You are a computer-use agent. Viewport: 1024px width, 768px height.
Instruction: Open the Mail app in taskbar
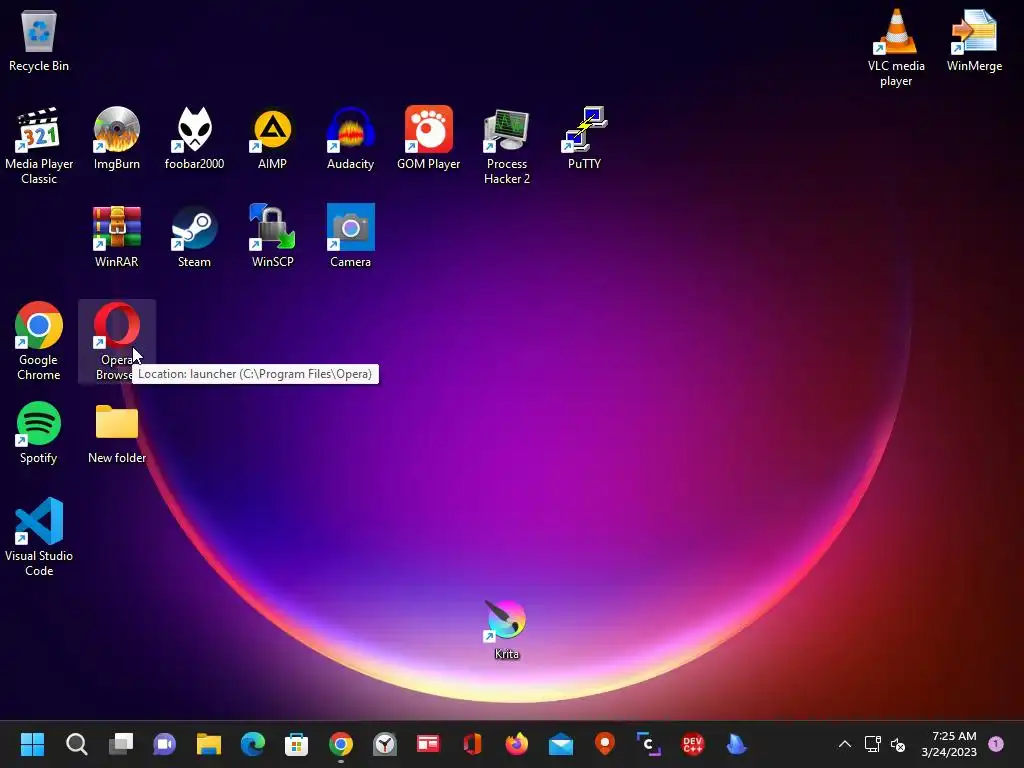pyautogui.click(x=561, y=744)
